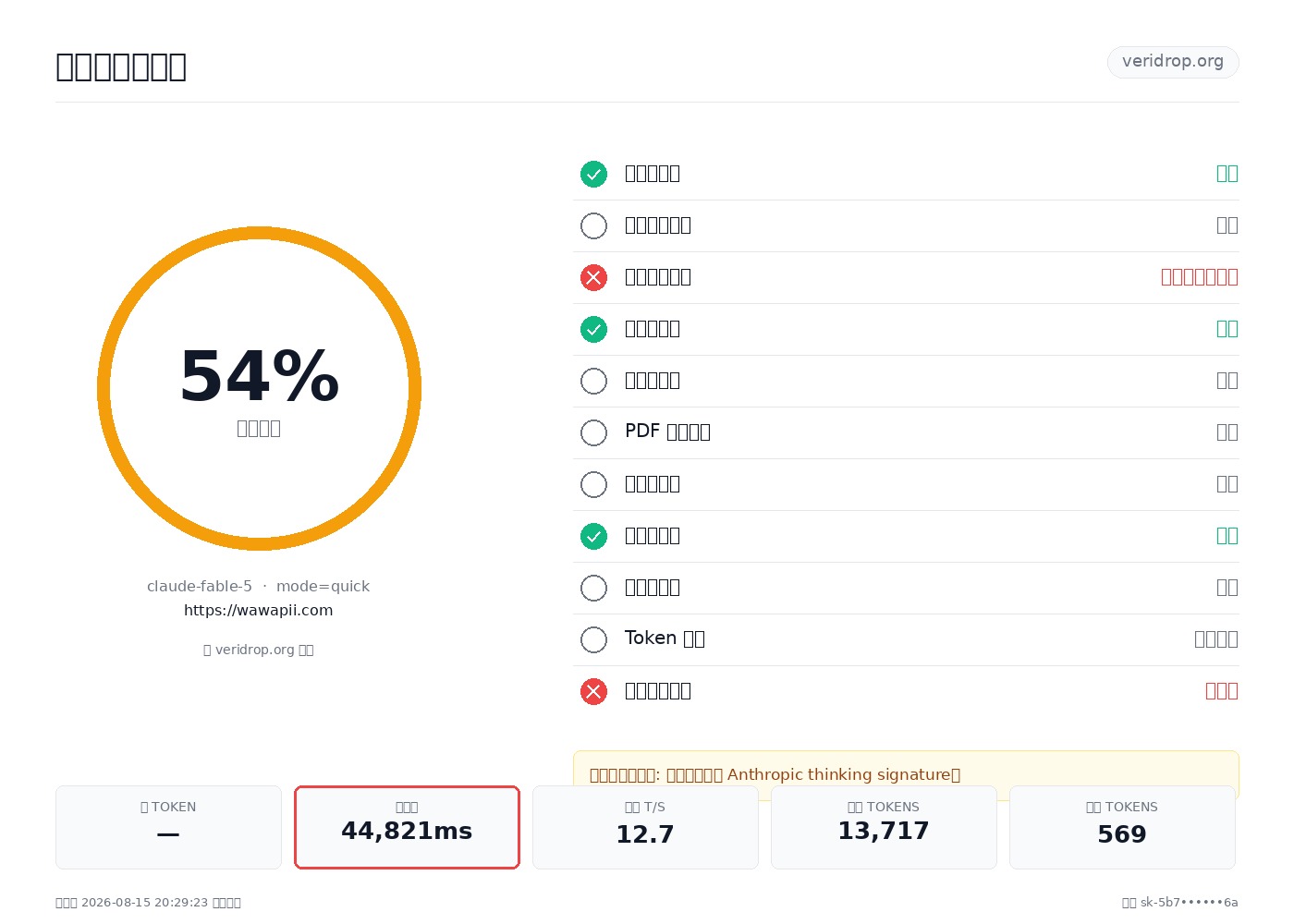Select the PDF check row label
Image resolution: width=1294 pixels, height=924 pixels.
pos(667,432)
